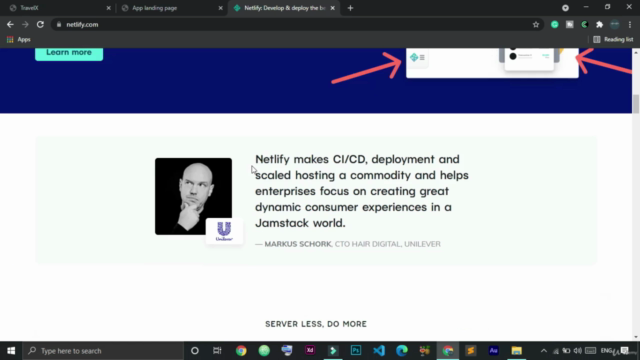
Task: Open Sublime Text from the taskbar
Action: (x=471, y=351)
